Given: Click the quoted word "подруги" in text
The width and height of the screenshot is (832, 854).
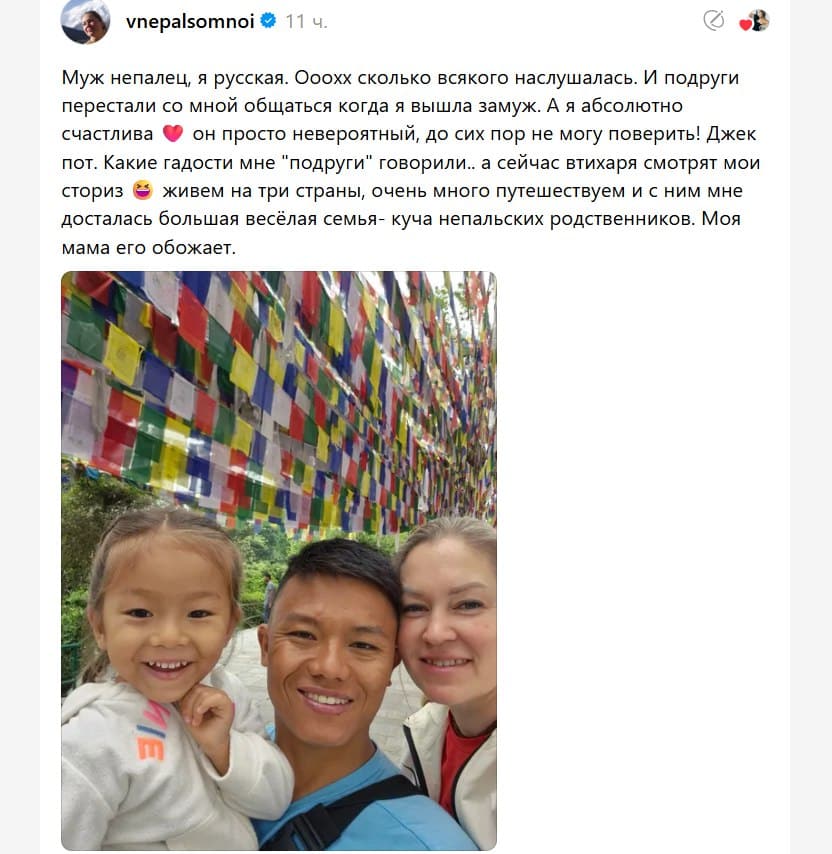Looking at the screenshot, I should click(326, 162).
